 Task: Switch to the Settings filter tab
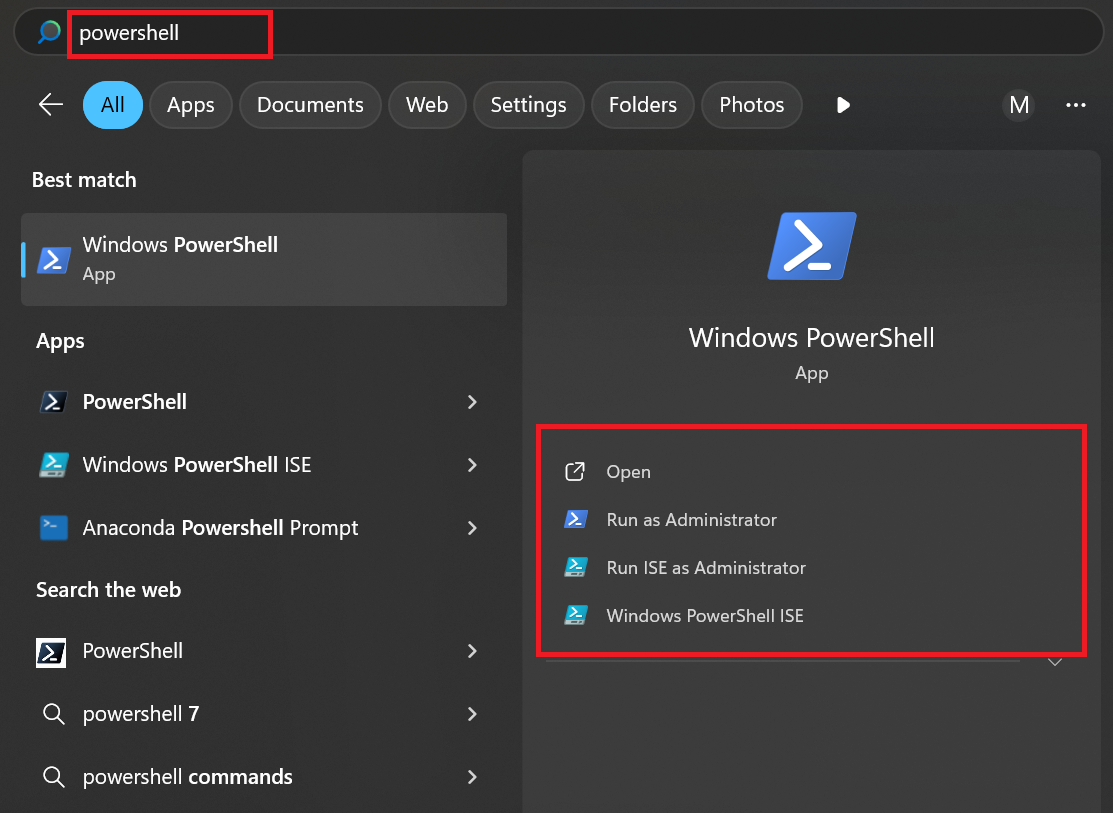pos(528,105)
